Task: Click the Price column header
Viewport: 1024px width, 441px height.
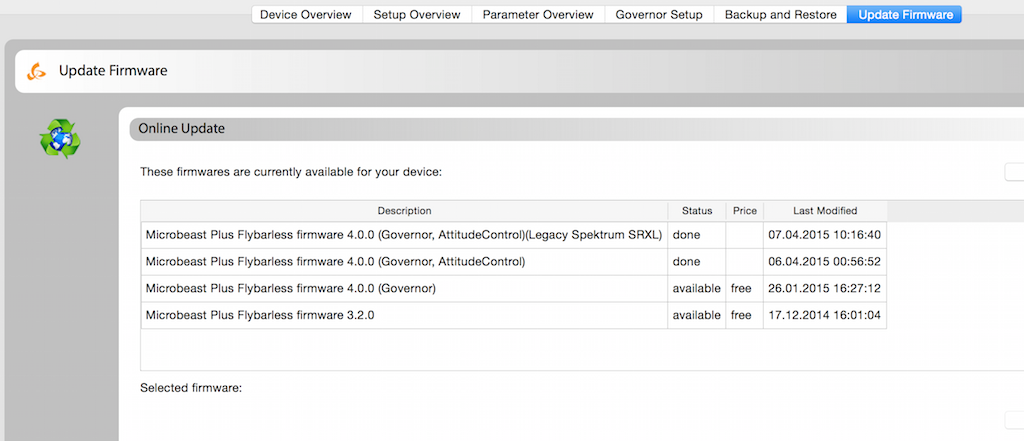Action: point(744,211)
